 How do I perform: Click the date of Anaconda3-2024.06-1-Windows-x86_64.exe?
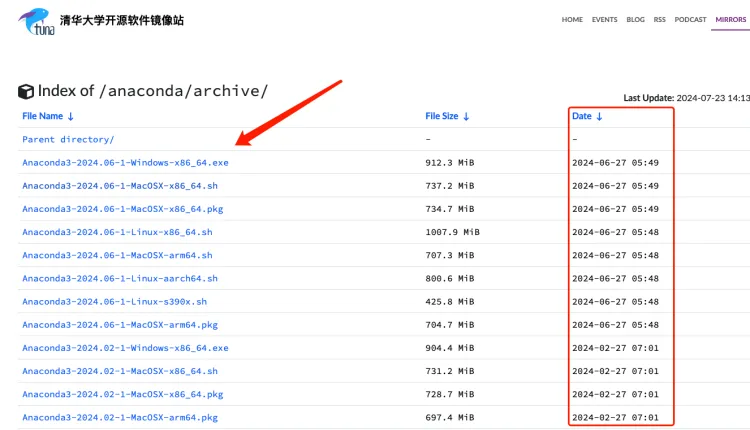point(615,163)
